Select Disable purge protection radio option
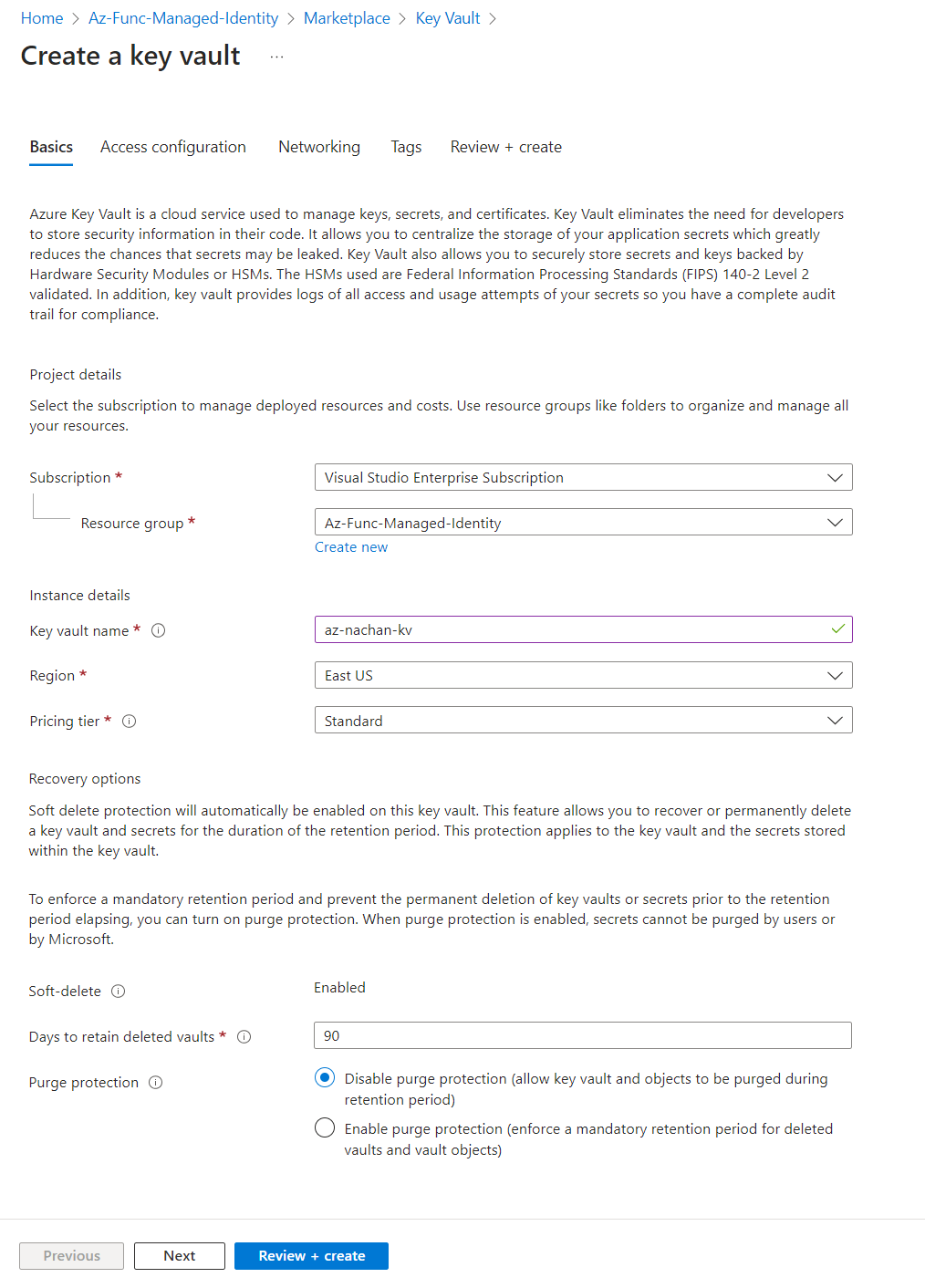This screenshot has height=1288, width=925. coord(325,1078)
